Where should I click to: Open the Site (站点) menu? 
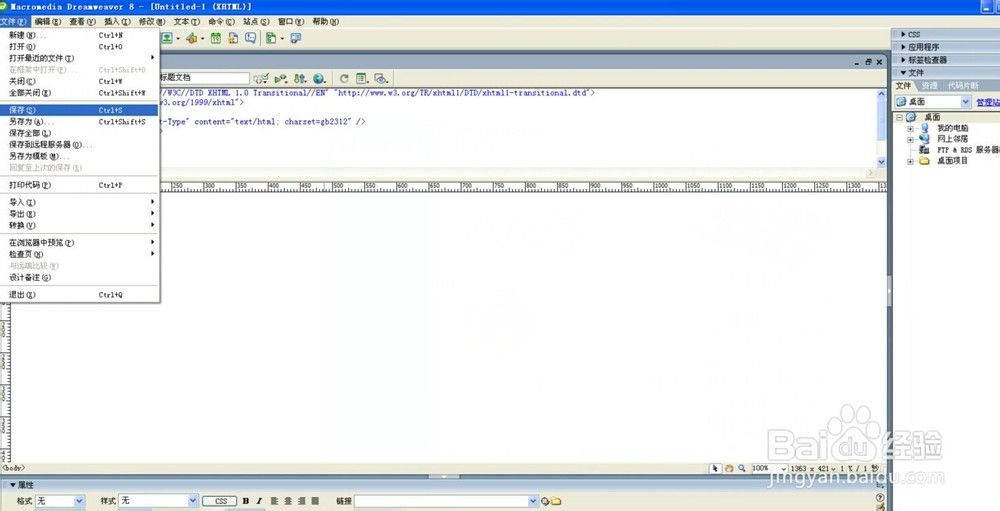(256, 22)
